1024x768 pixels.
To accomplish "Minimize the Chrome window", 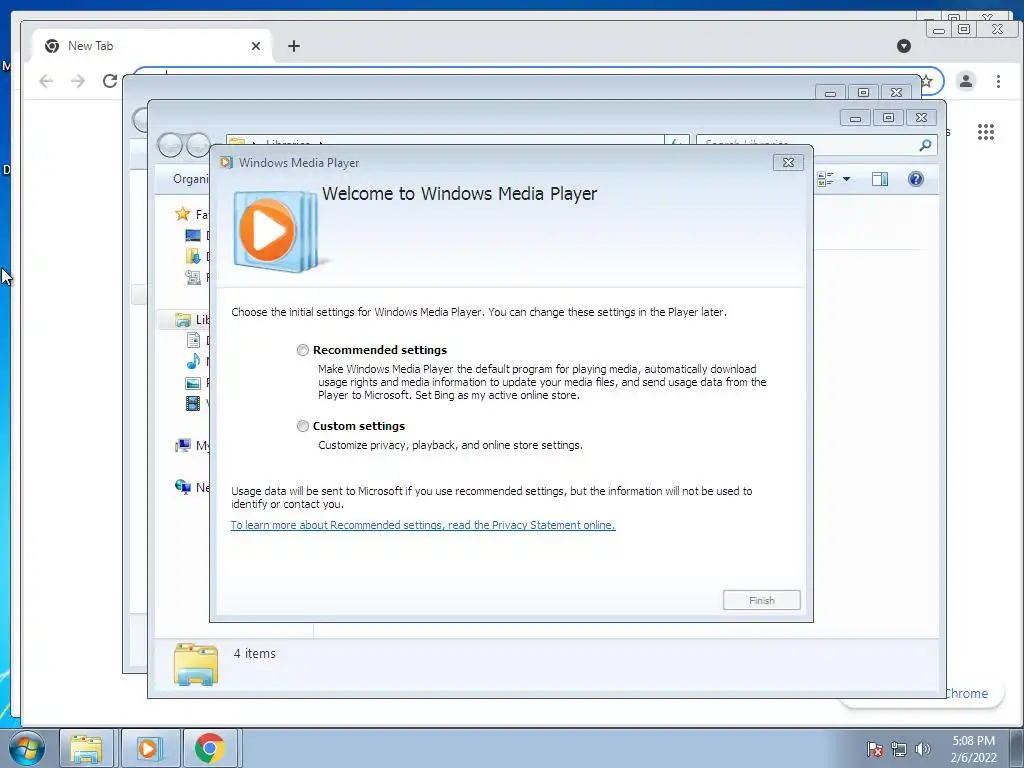I will pos(938,29).
